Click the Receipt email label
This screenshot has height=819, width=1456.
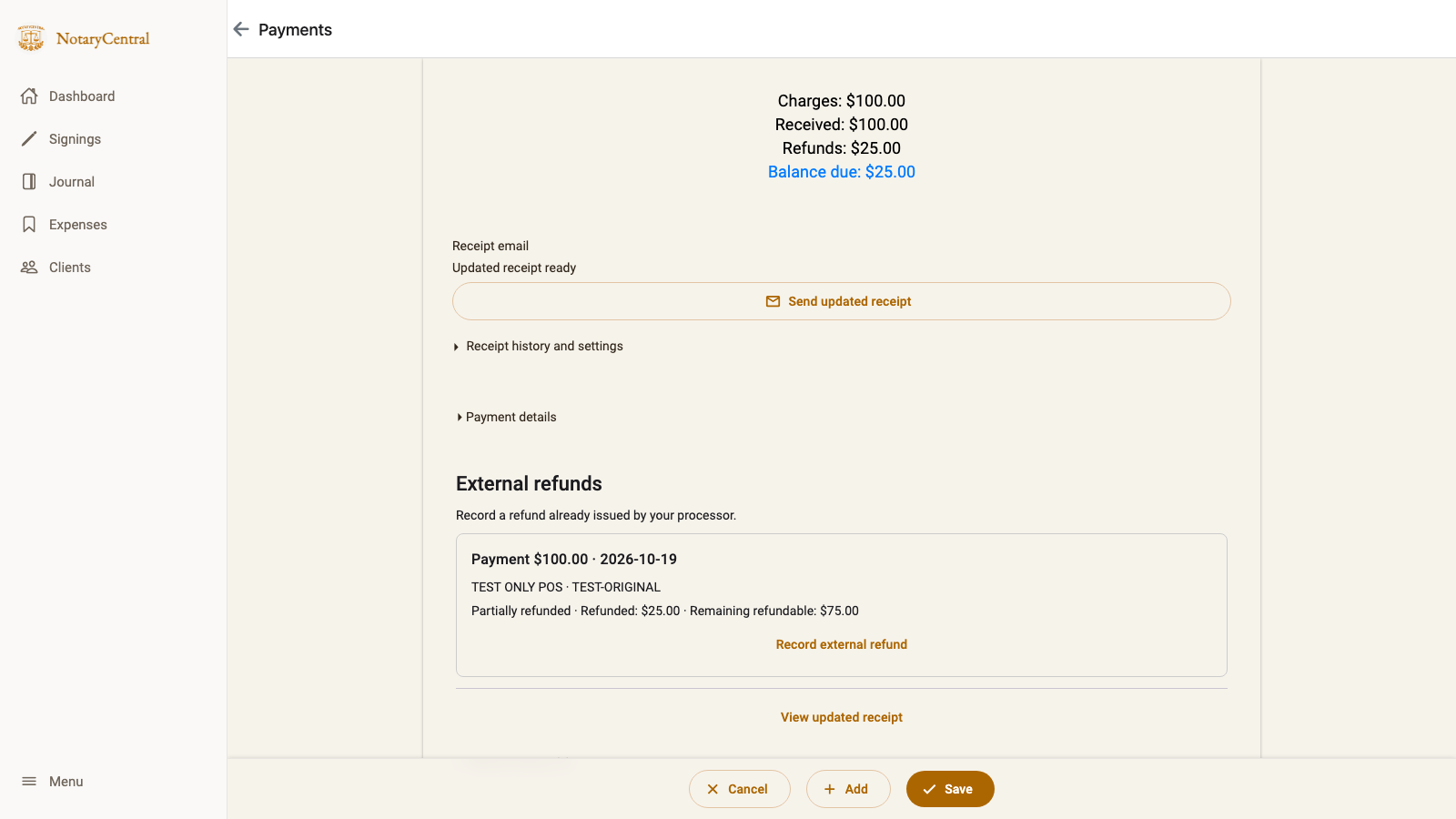click(490, 246)
